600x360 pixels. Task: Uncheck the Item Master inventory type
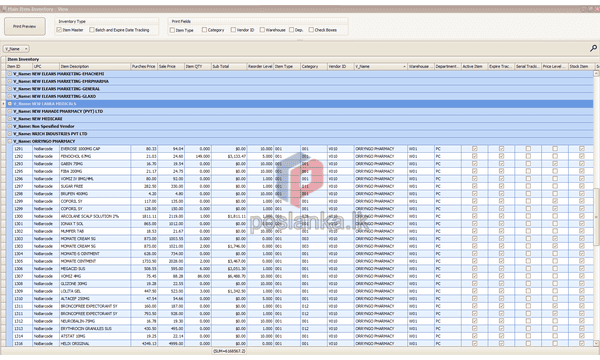(59, 30)
